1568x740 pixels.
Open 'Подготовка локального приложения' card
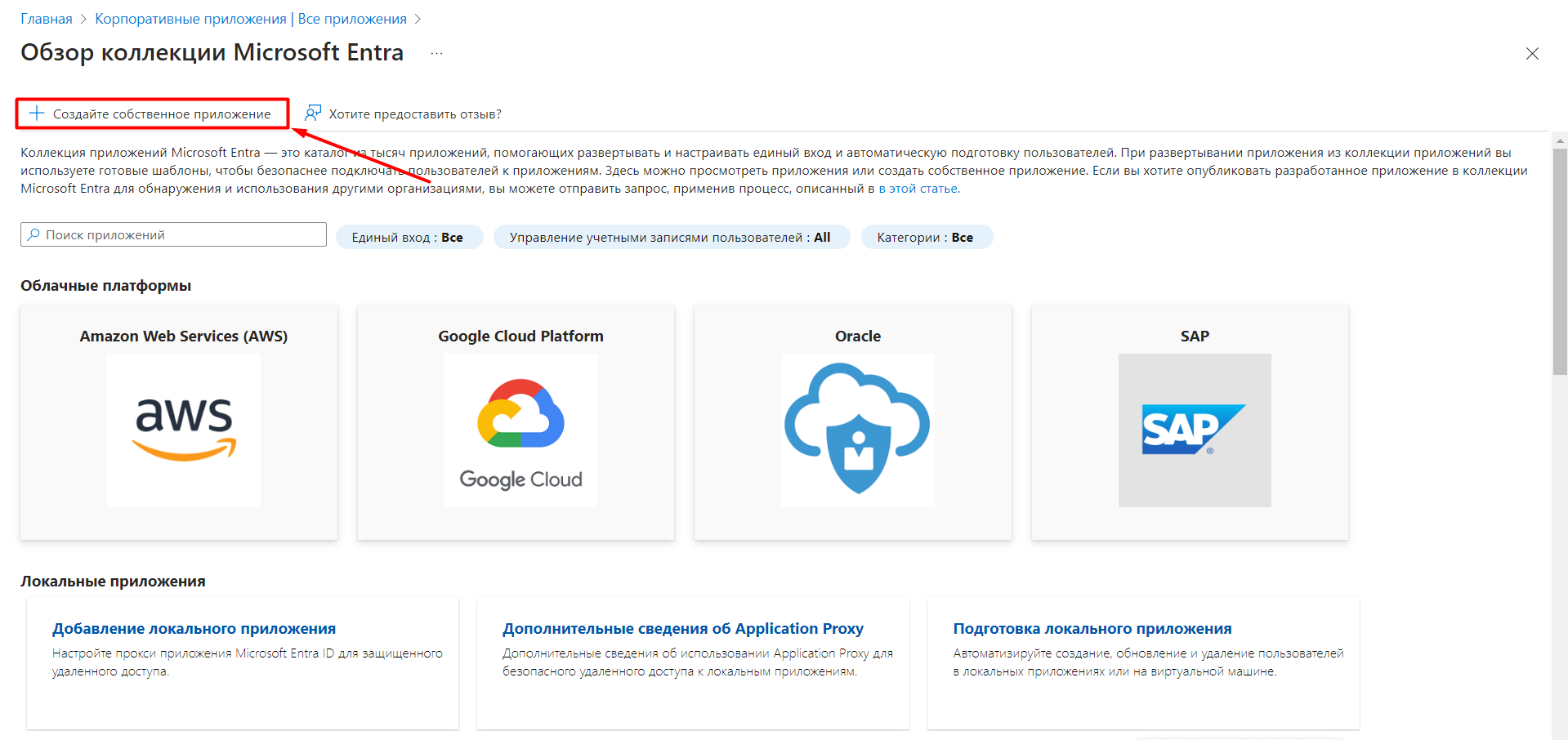1092,629
